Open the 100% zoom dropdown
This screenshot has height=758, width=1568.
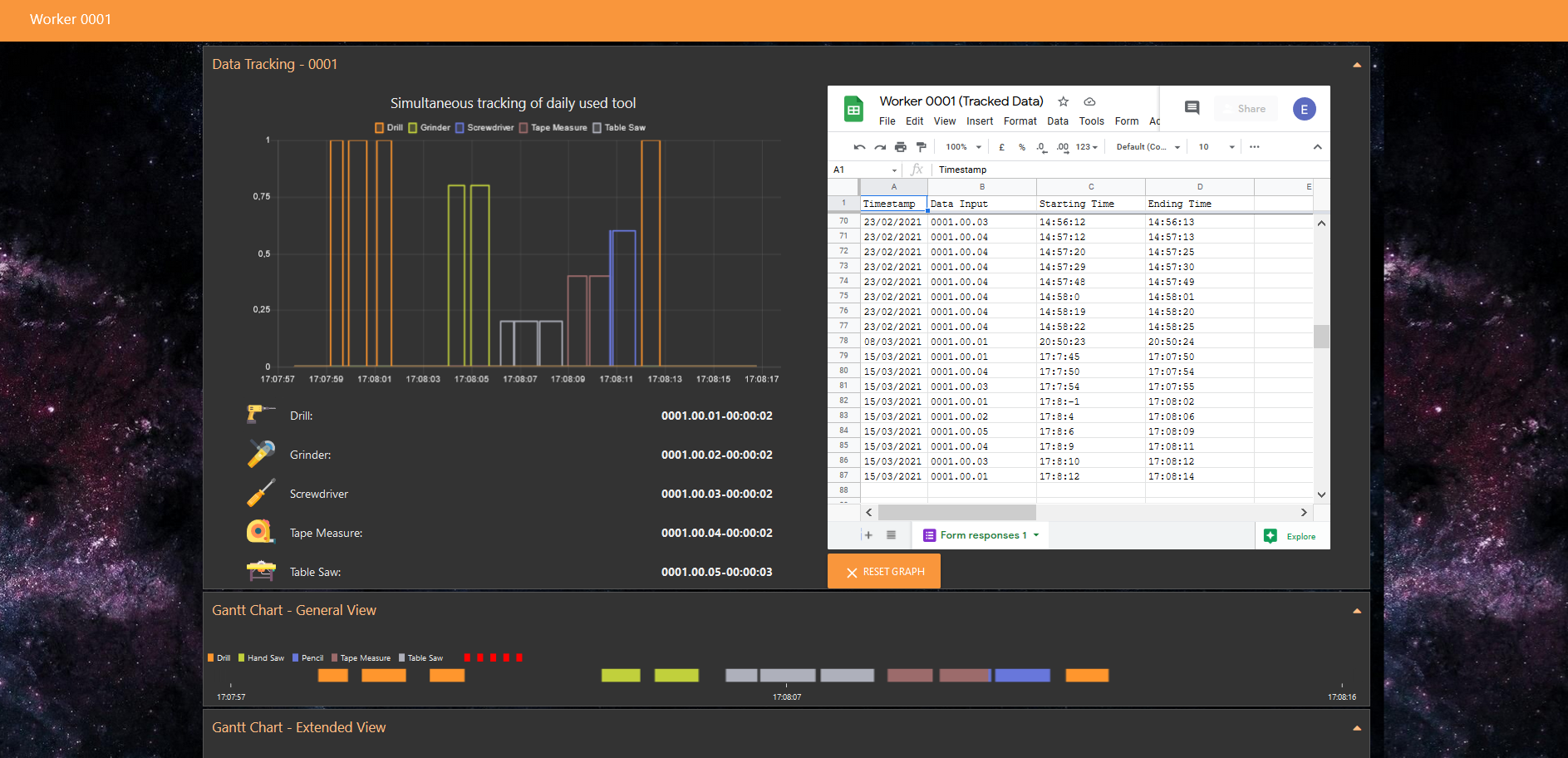pos(964,147)
